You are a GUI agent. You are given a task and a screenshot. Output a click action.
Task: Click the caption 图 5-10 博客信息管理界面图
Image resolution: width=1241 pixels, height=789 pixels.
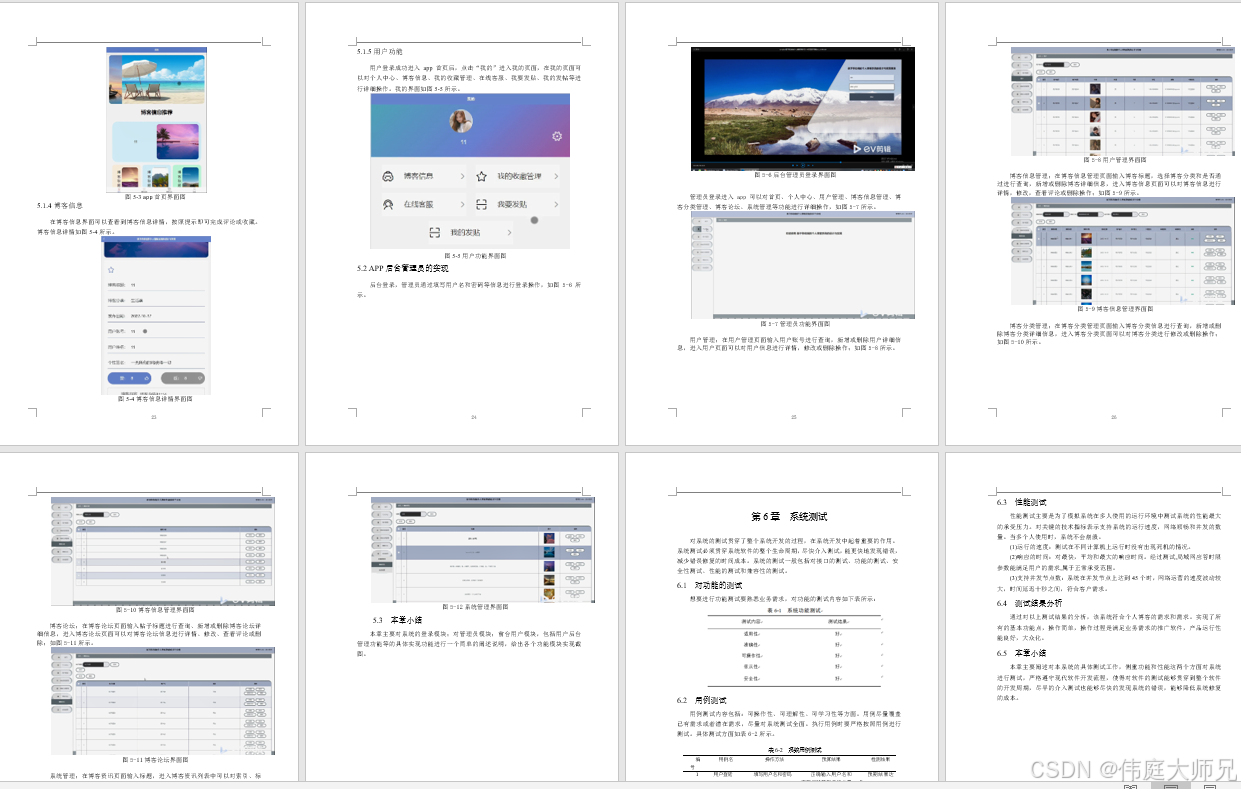(x=155, y=609)
